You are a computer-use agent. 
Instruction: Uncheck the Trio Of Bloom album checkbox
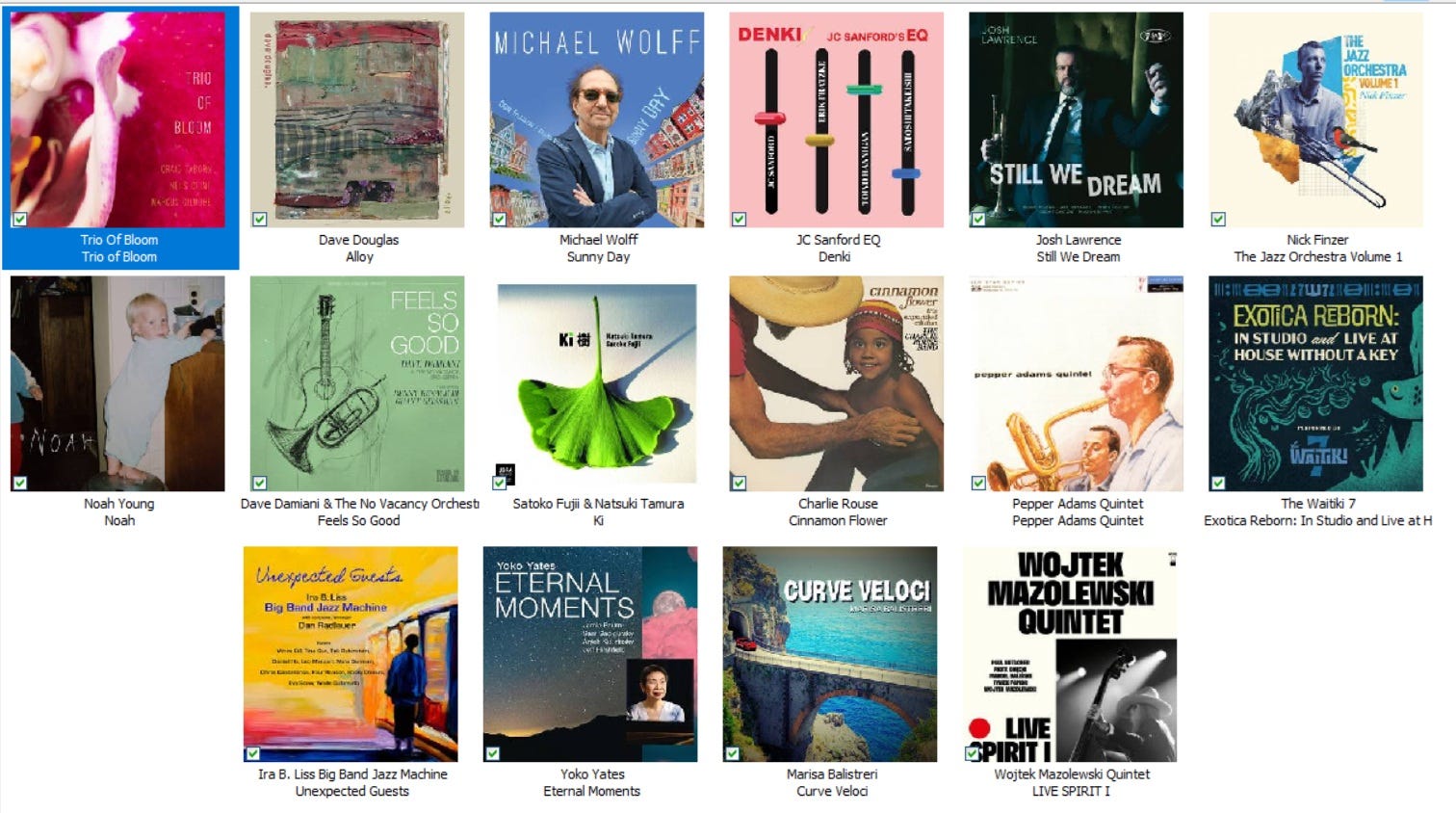pos(20,219)
